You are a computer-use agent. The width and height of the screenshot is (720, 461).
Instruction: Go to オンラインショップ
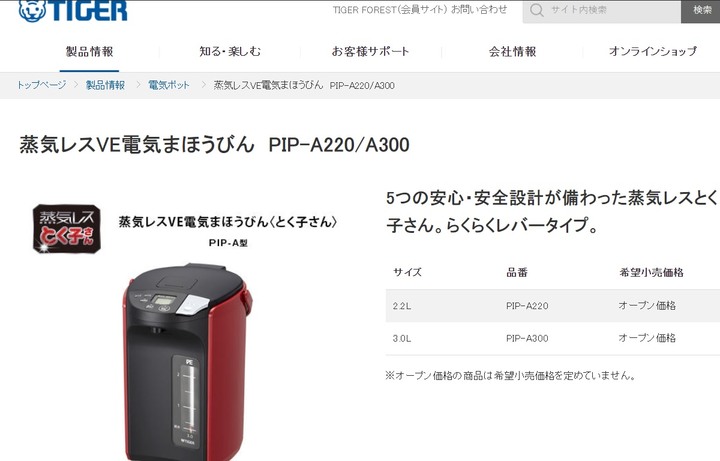pos(652,51)
